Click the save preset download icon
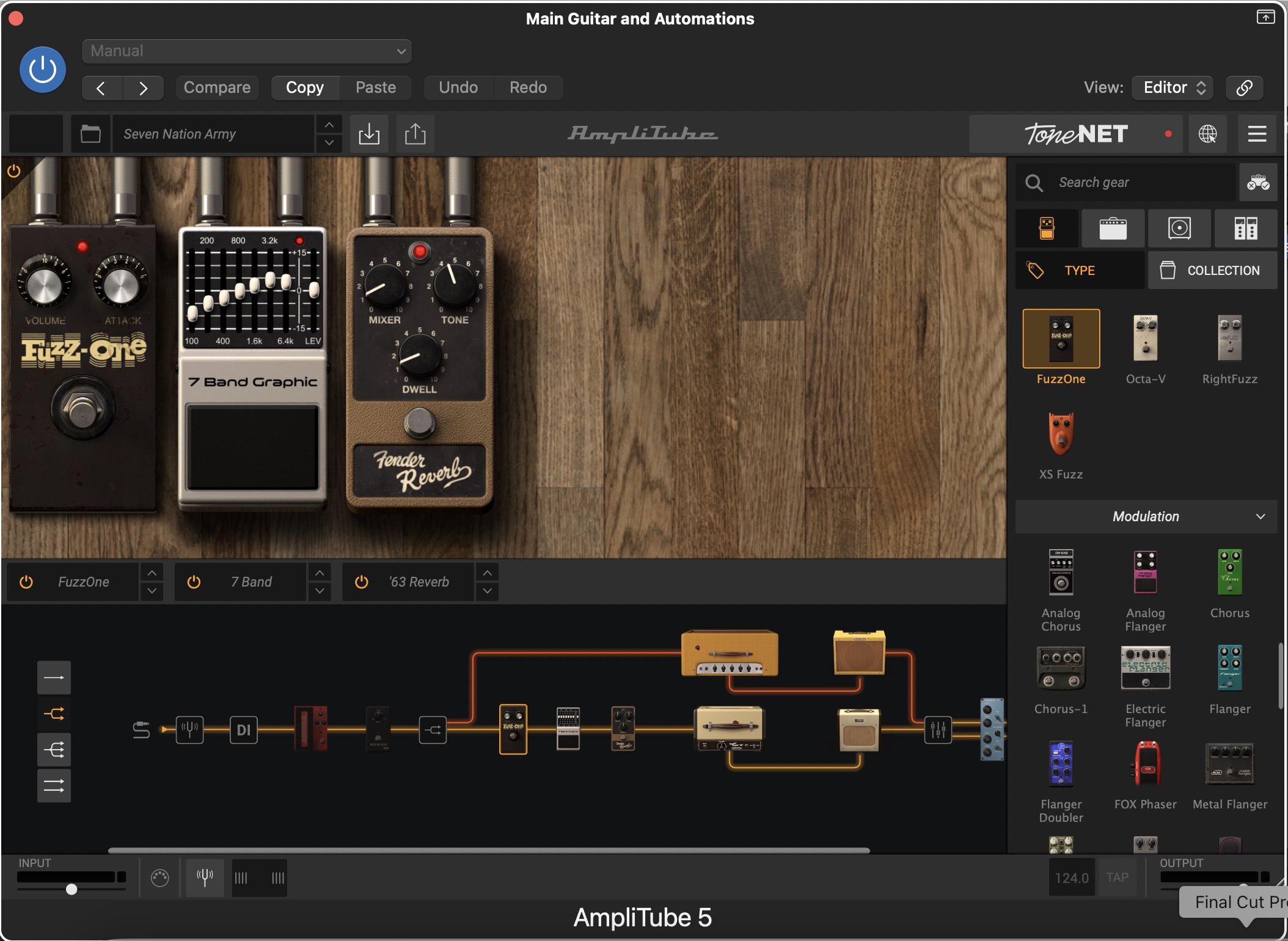 [369, 134]
